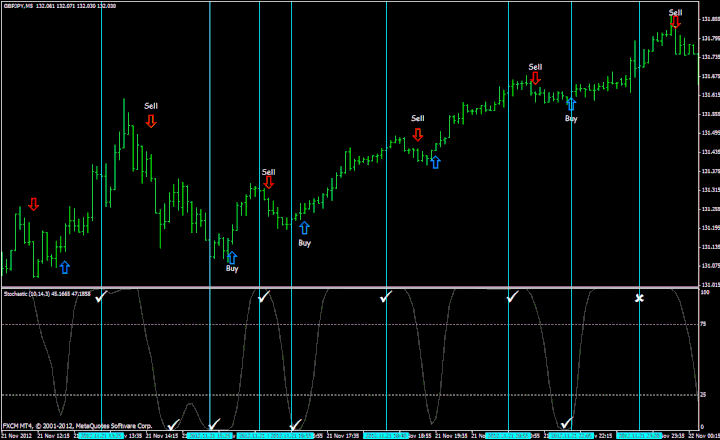
Task: Click the blue Buy arrow after the 16:55 line
Action: click(x=304, y=228)
